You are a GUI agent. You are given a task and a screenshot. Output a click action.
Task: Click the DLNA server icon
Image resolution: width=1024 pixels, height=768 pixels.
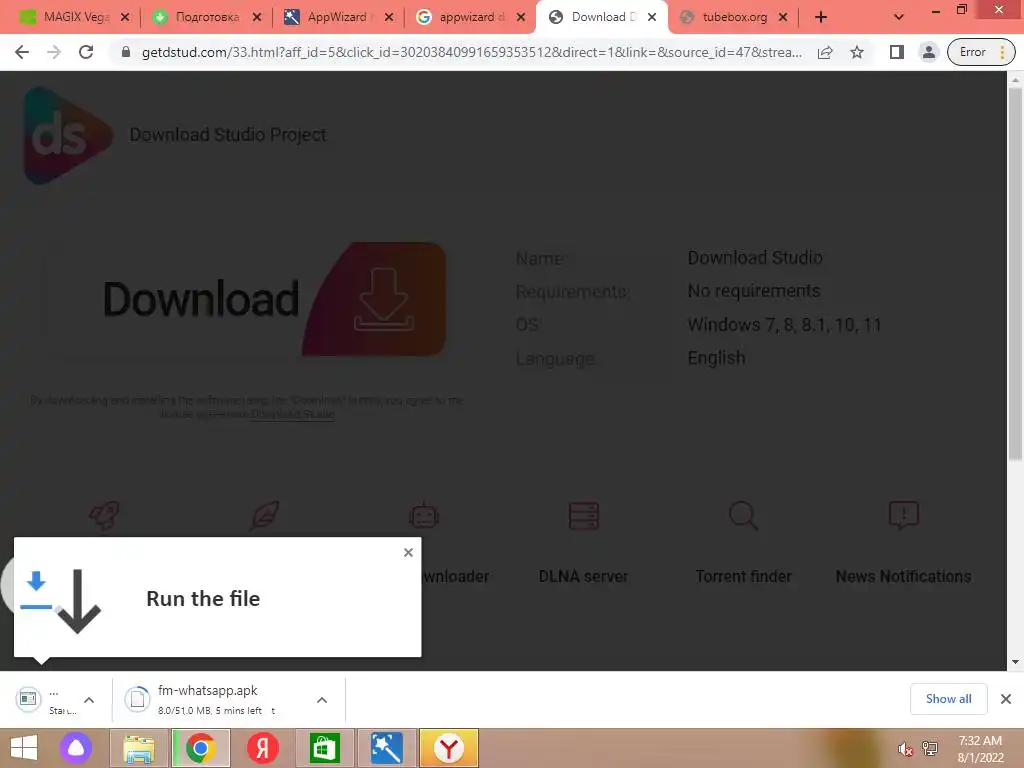tap(583, 516)
